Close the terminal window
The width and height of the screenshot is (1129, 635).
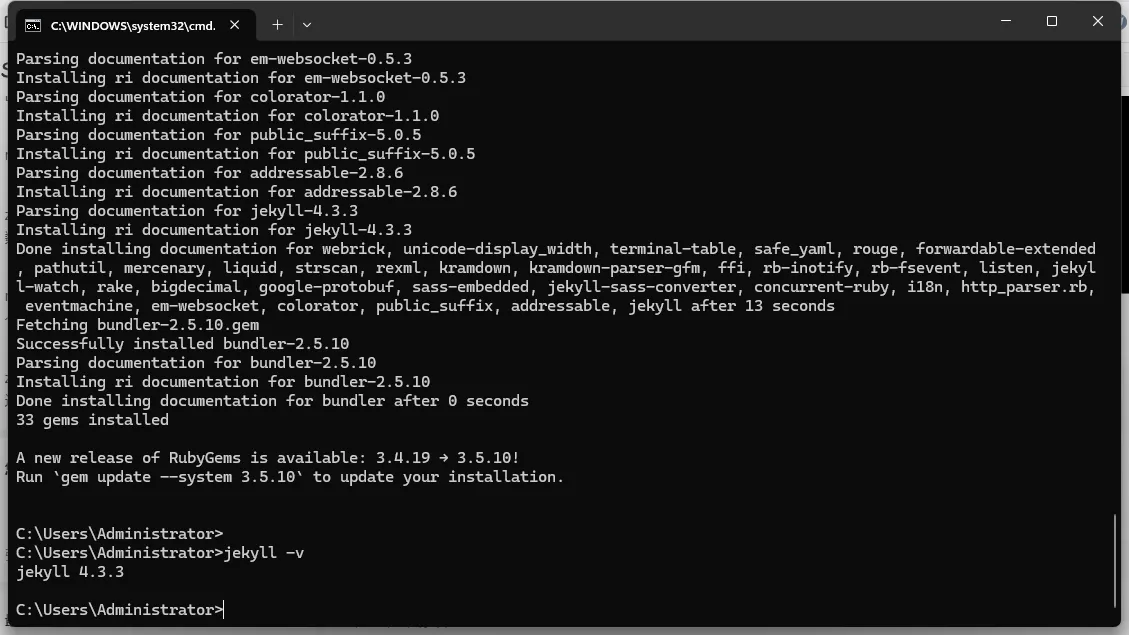tap(1097, 21)
